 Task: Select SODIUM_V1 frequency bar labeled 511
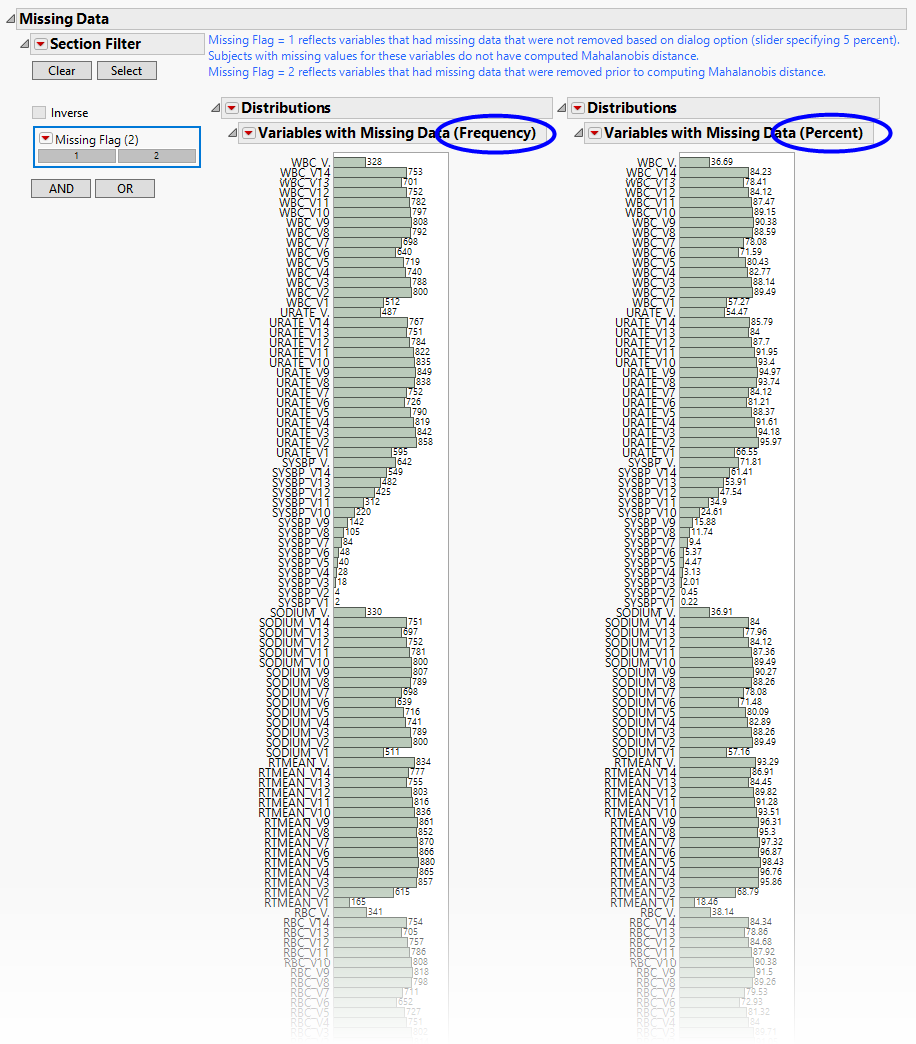pyautogui.click(x=358, y=752)
